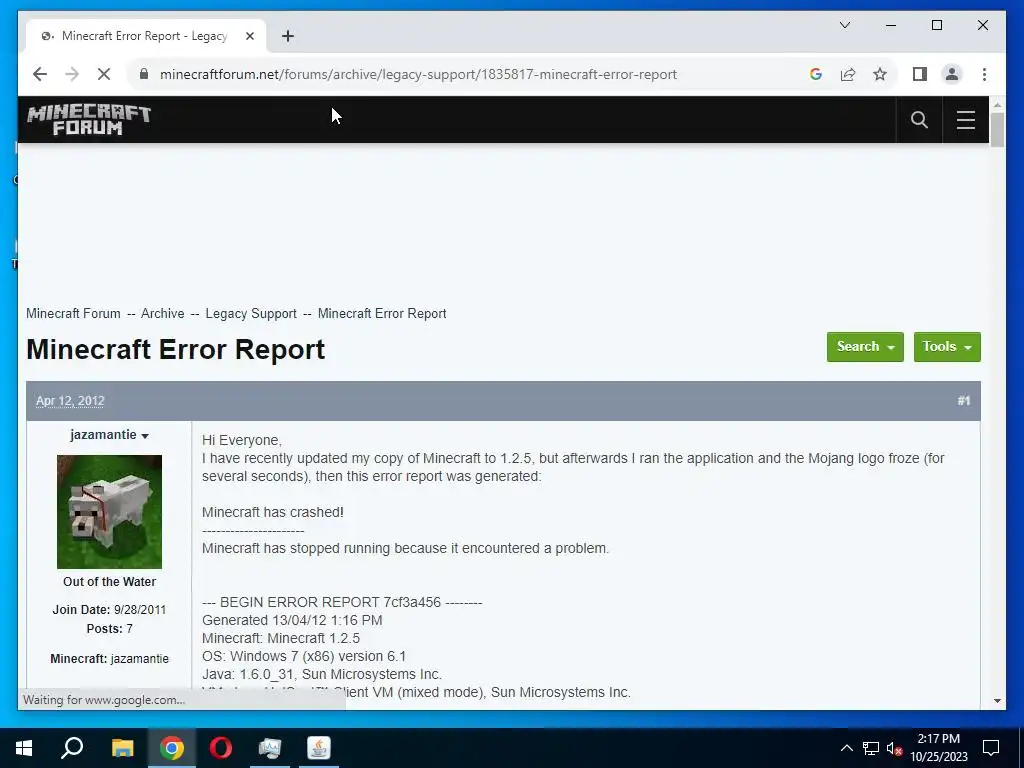Click the scrollbar down arrow
The width and height of the screenshot is (1024, 768).
997,701
